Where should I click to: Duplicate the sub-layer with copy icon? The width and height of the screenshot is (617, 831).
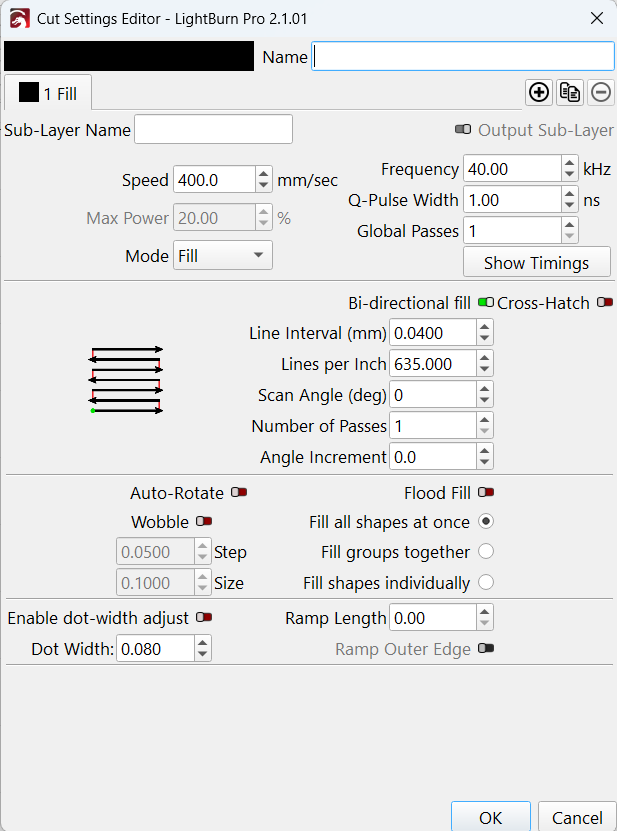coord(570,93)
